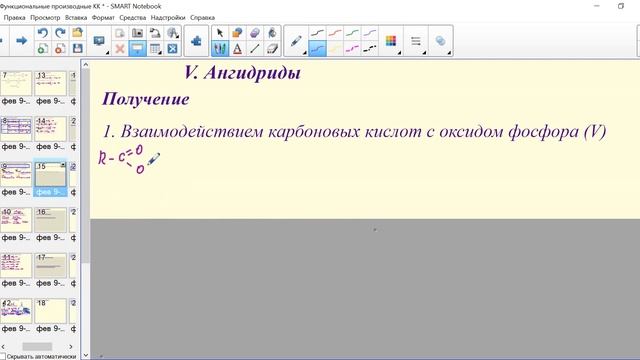Click the heading text V. Ангидриды
This screenshot has width=640, height=360.
[x=242, y=73]
